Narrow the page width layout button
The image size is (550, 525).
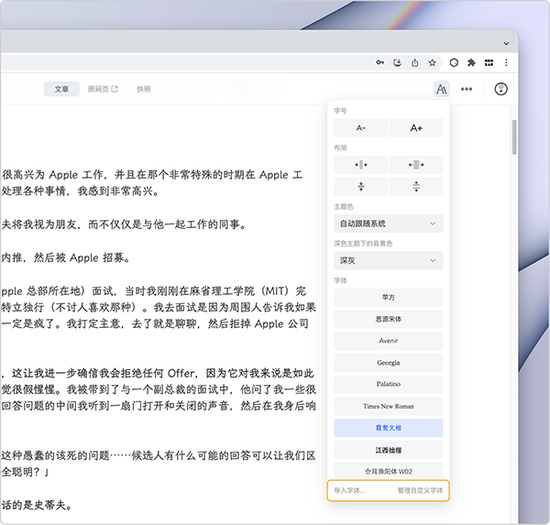coord(361,165)
